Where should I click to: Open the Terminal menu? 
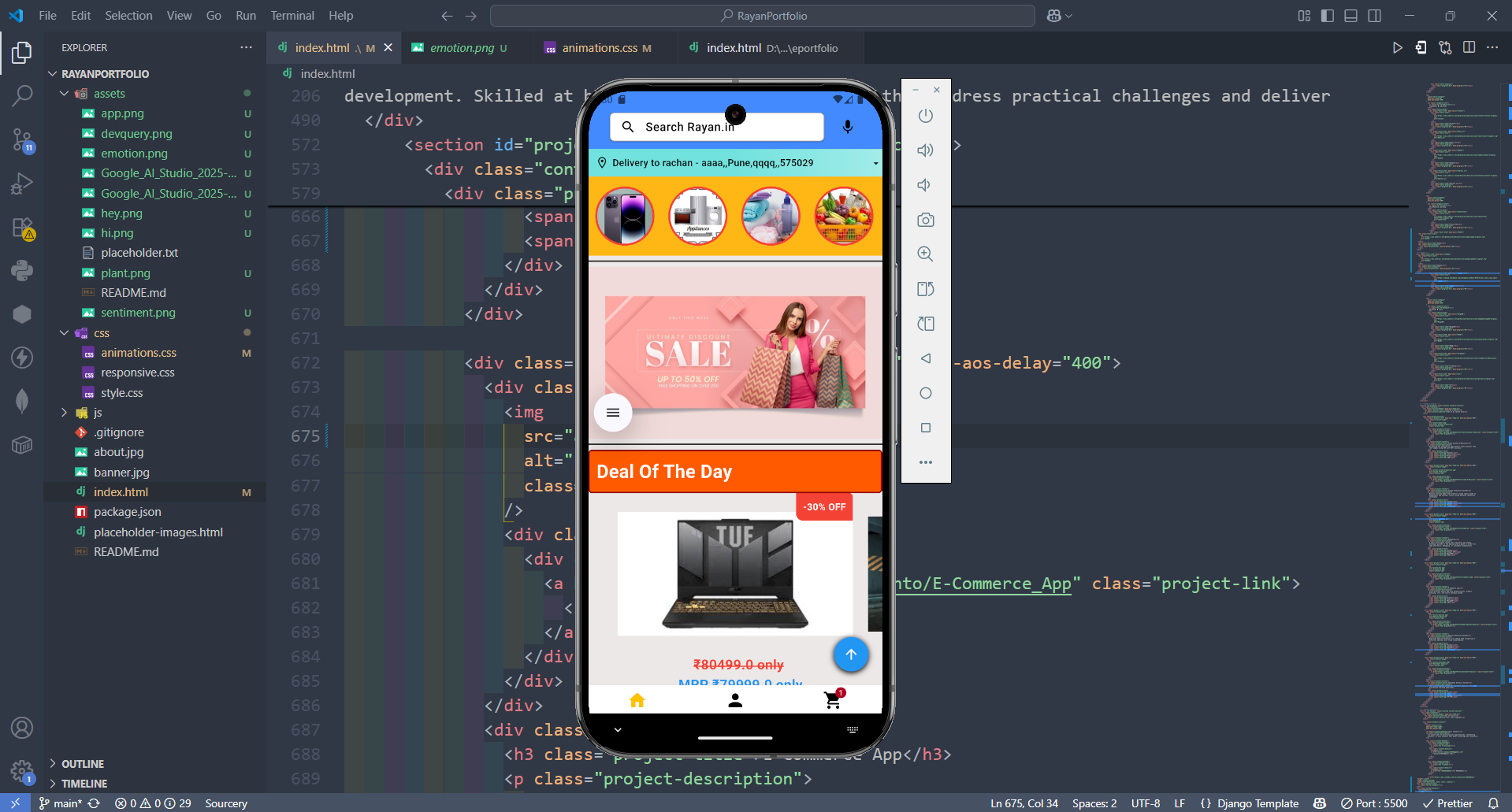pos(292,16)
